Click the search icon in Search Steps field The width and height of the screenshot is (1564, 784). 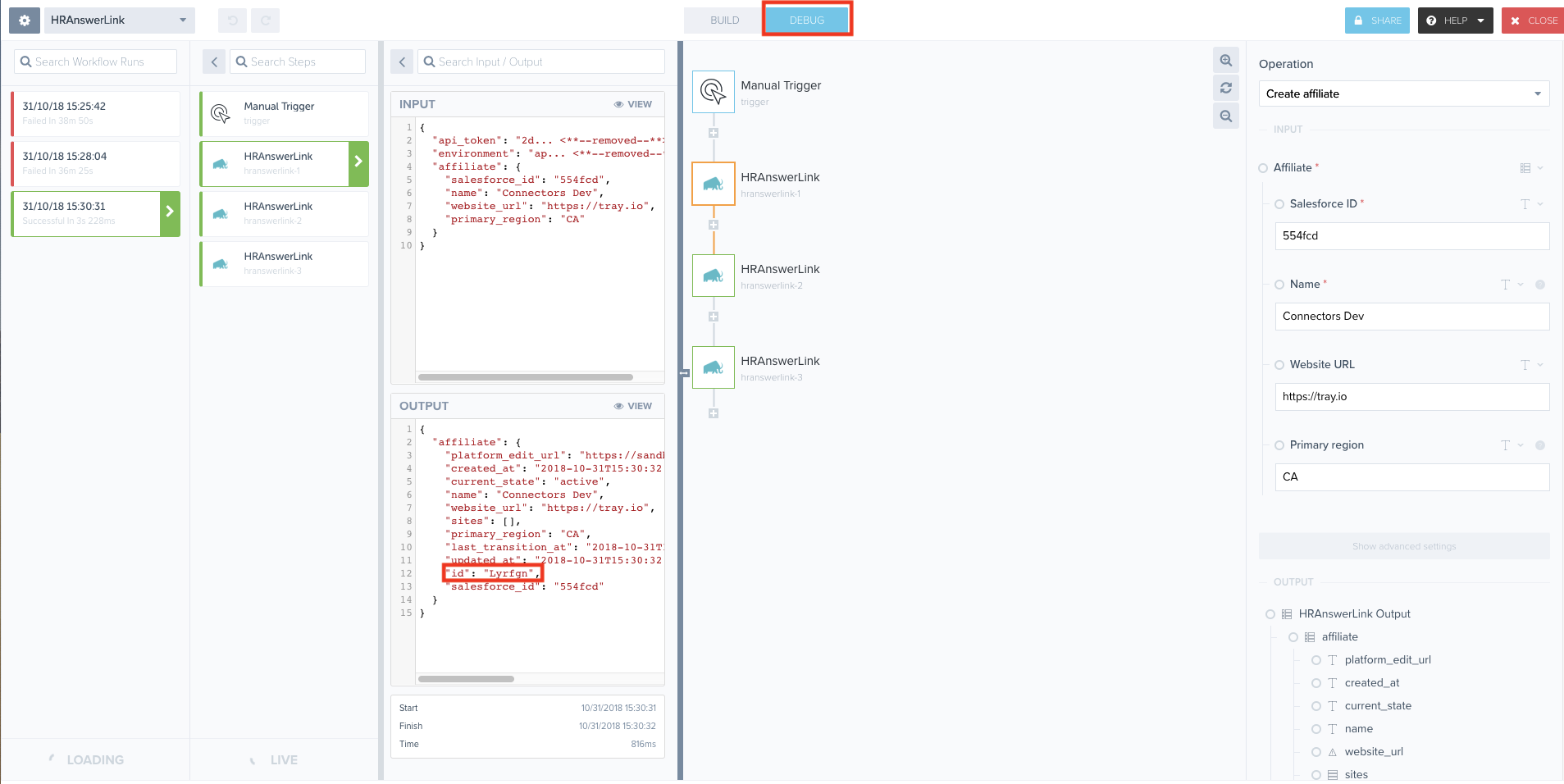point(240,62)
